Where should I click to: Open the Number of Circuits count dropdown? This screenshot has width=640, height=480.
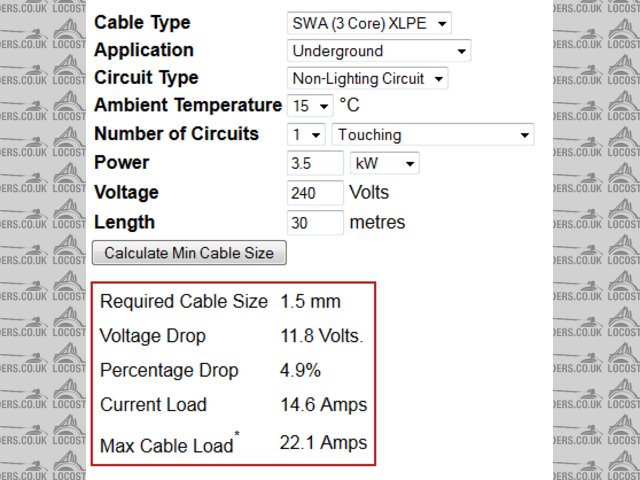pyautogui.click(x=307, y=134)
